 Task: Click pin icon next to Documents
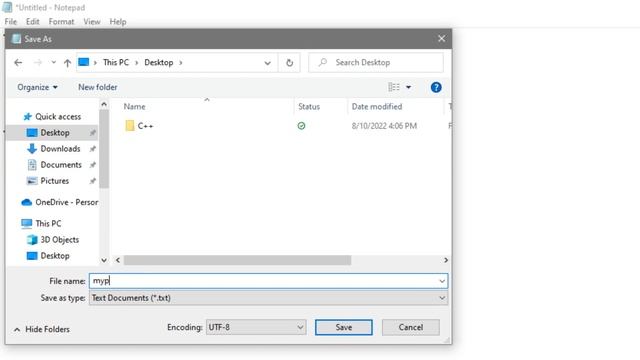point(93,165)
